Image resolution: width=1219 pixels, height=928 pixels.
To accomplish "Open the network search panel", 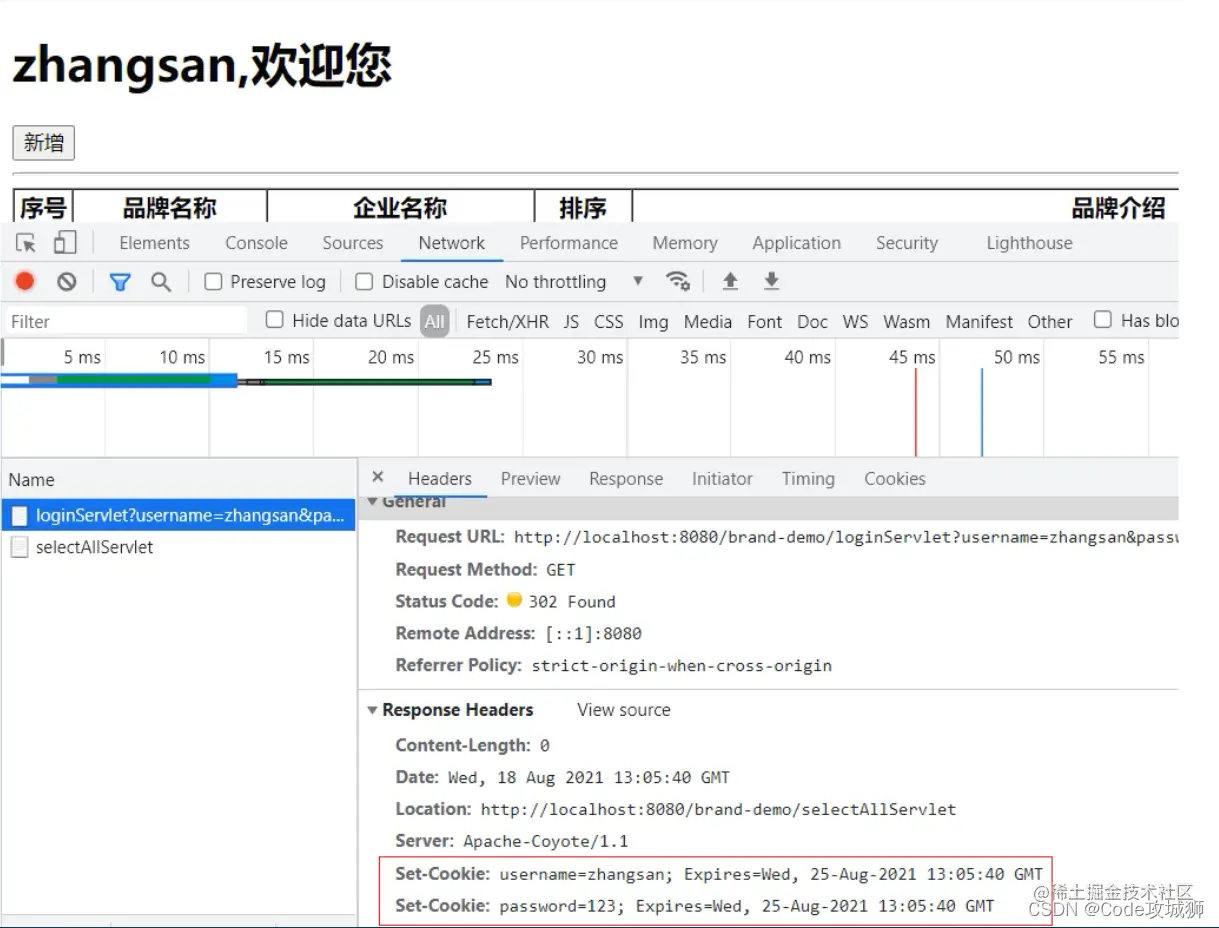I will pyautogui.click(x=161, y=281).
